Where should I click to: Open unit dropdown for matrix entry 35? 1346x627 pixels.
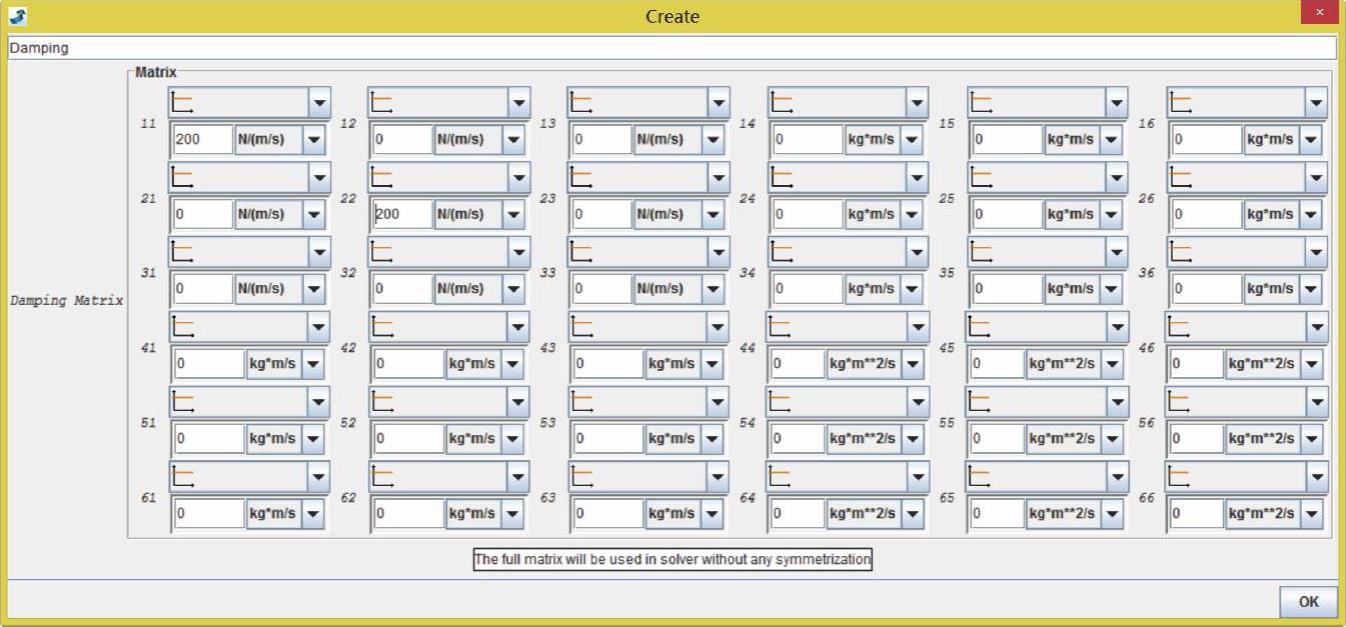pyautogui.click(x=1112, y=289)
